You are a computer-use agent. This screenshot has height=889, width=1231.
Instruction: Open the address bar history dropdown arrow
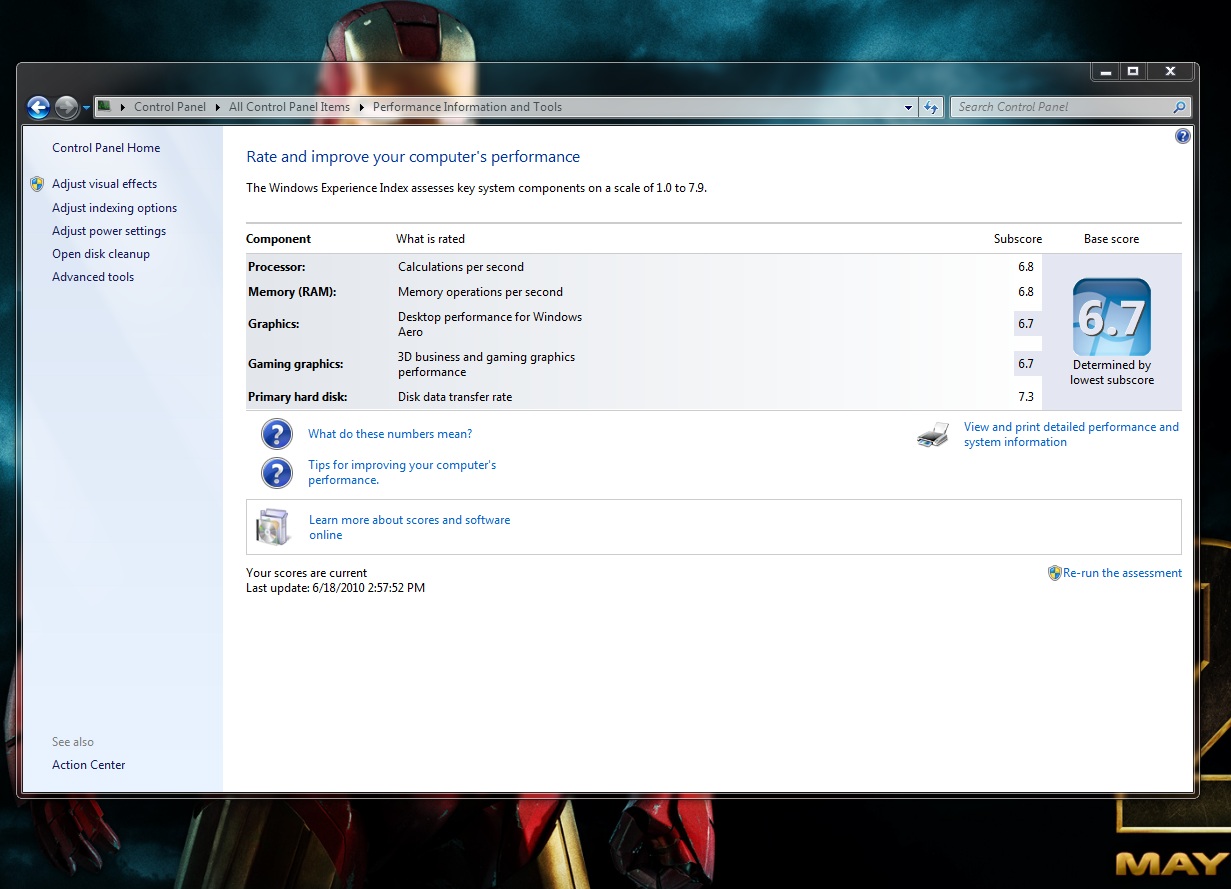[x=908, y=107]
